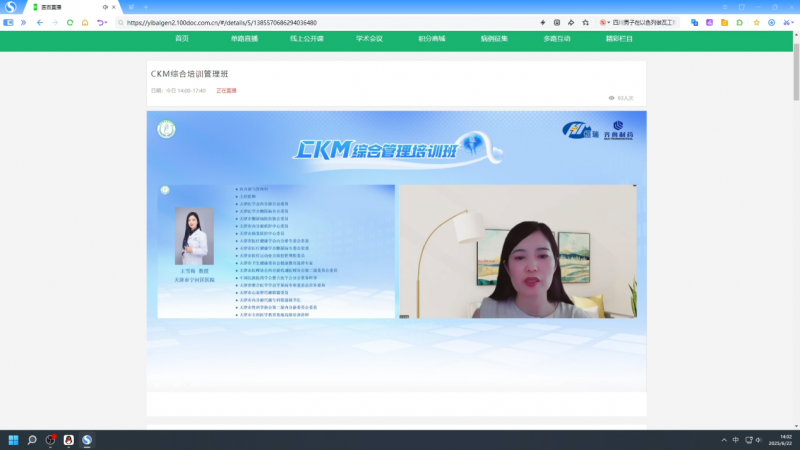Reload the page with the green refresh icon
This screenshot has height=450, width=800.
pyautogui.click(x=70, y=22)
